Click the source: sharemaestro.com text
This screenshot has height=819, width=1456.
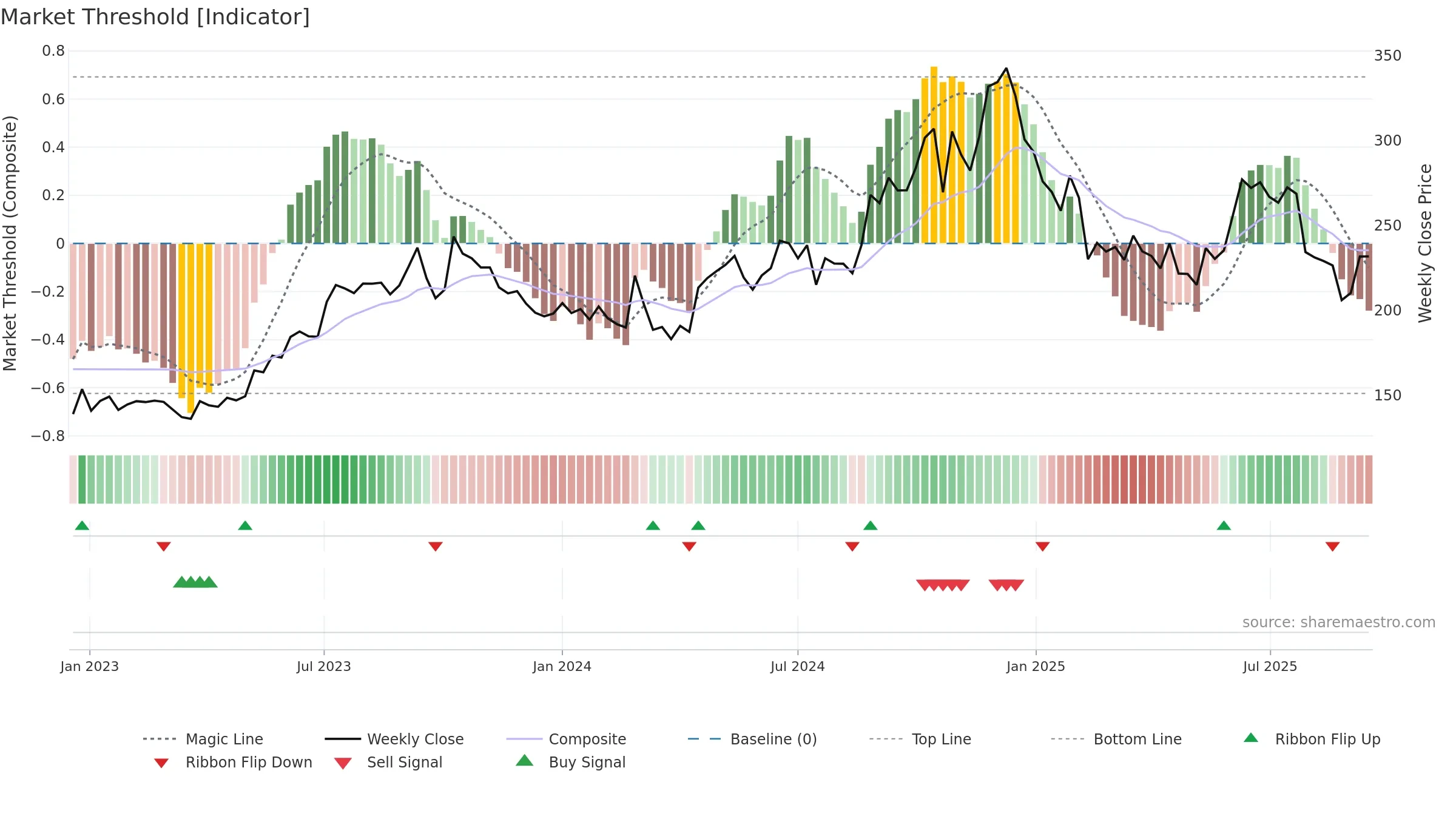point(1339,622)
